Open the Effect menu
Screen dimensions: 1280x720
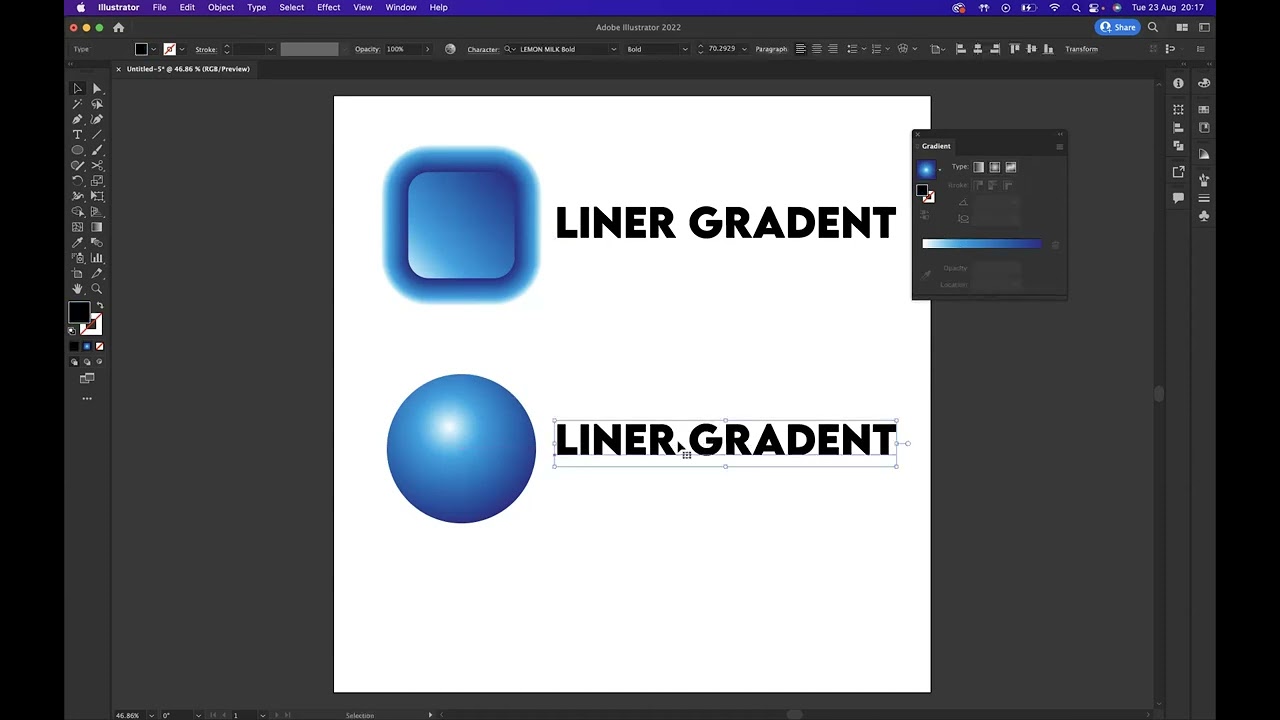click(x=328, y=7)
